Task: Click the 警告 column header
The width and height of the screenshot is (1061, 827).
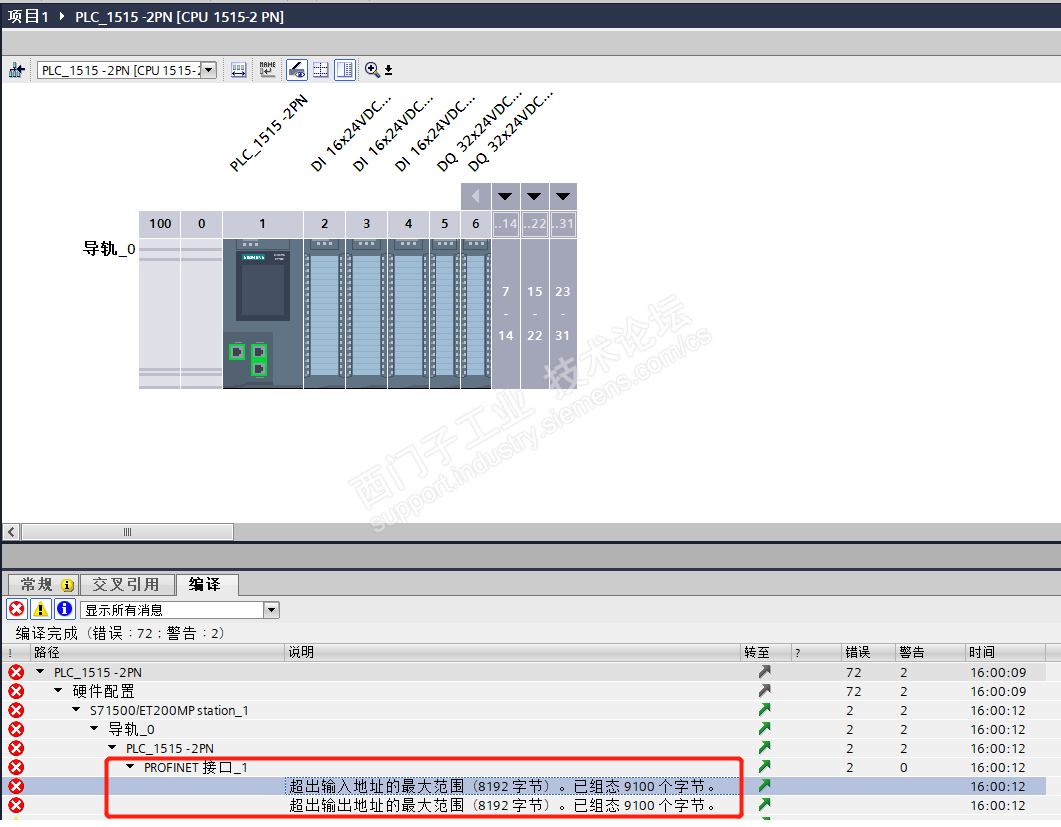Action: [930, 652]
